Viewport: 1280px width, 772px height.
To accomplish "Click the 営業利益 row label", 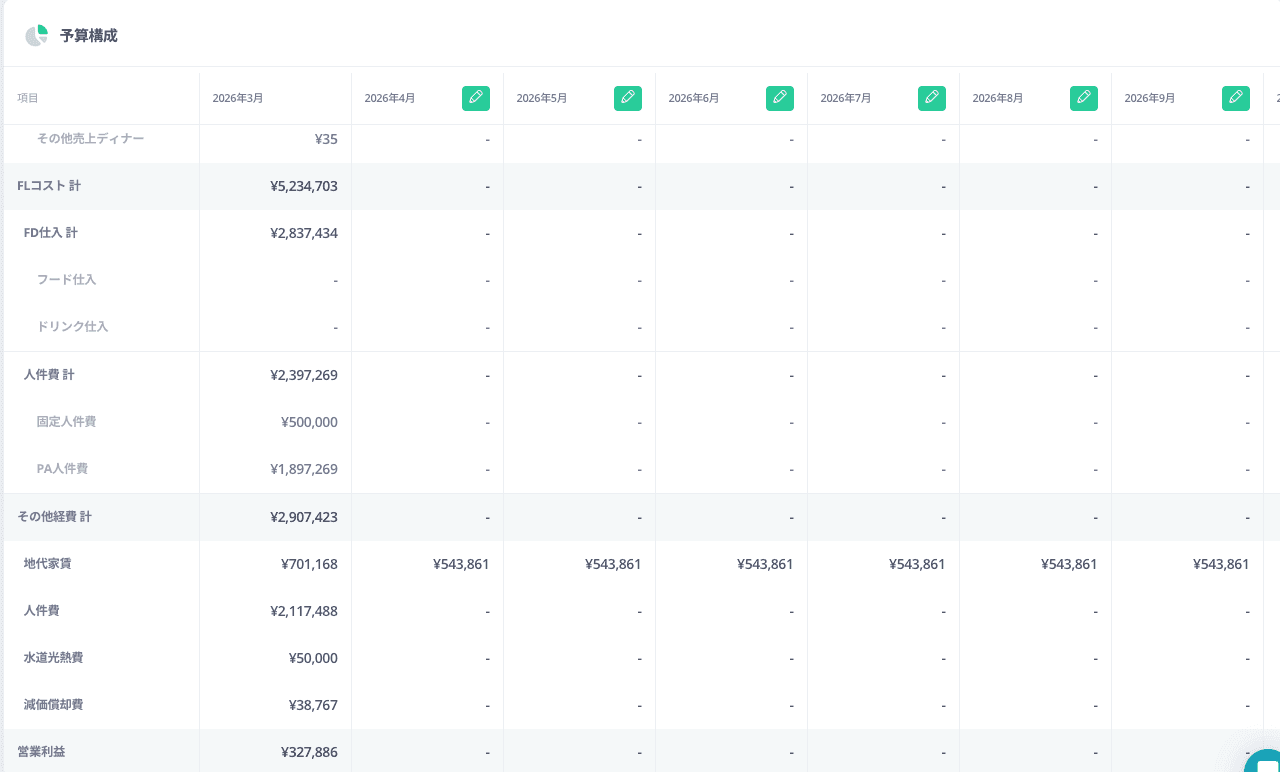I will pyautogui.click(x=41, y=752).
